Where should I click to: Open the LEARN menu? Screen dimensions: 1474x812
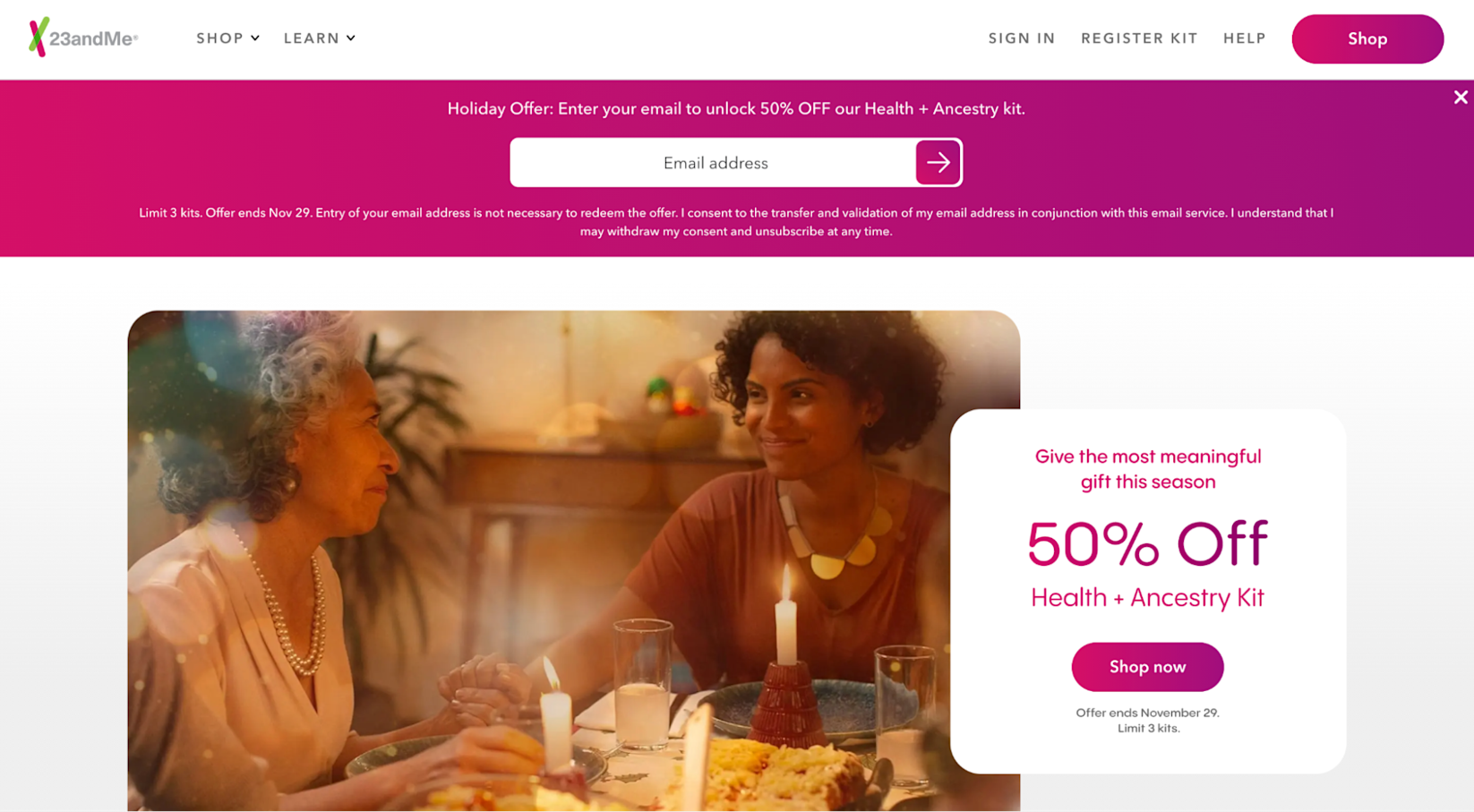coord(312,38)
